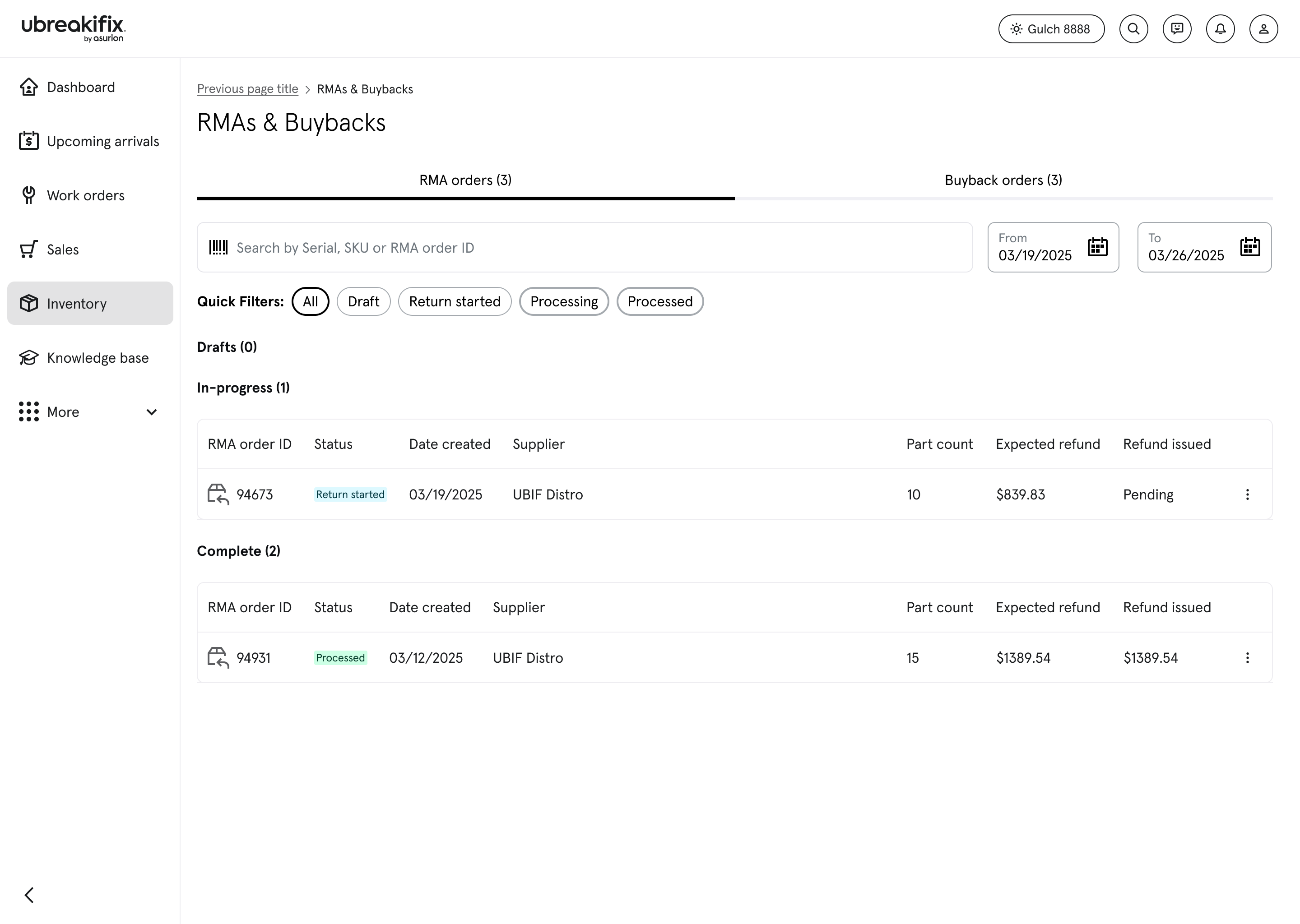Open three-dot menu for order 94673
Viewport: 1300px width, 924px height.
tap(1247, 494)
